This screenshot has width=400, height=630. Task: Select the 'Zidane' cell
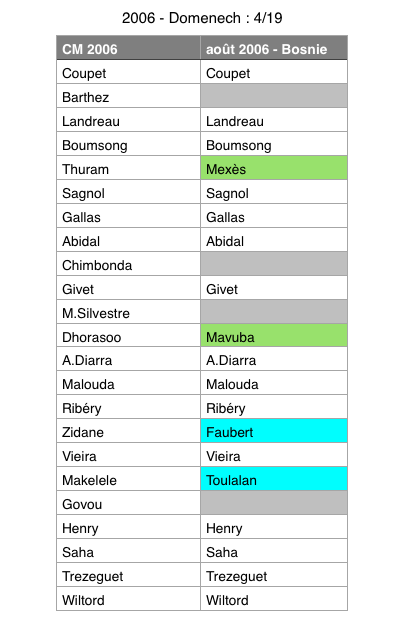click(129, 431)
